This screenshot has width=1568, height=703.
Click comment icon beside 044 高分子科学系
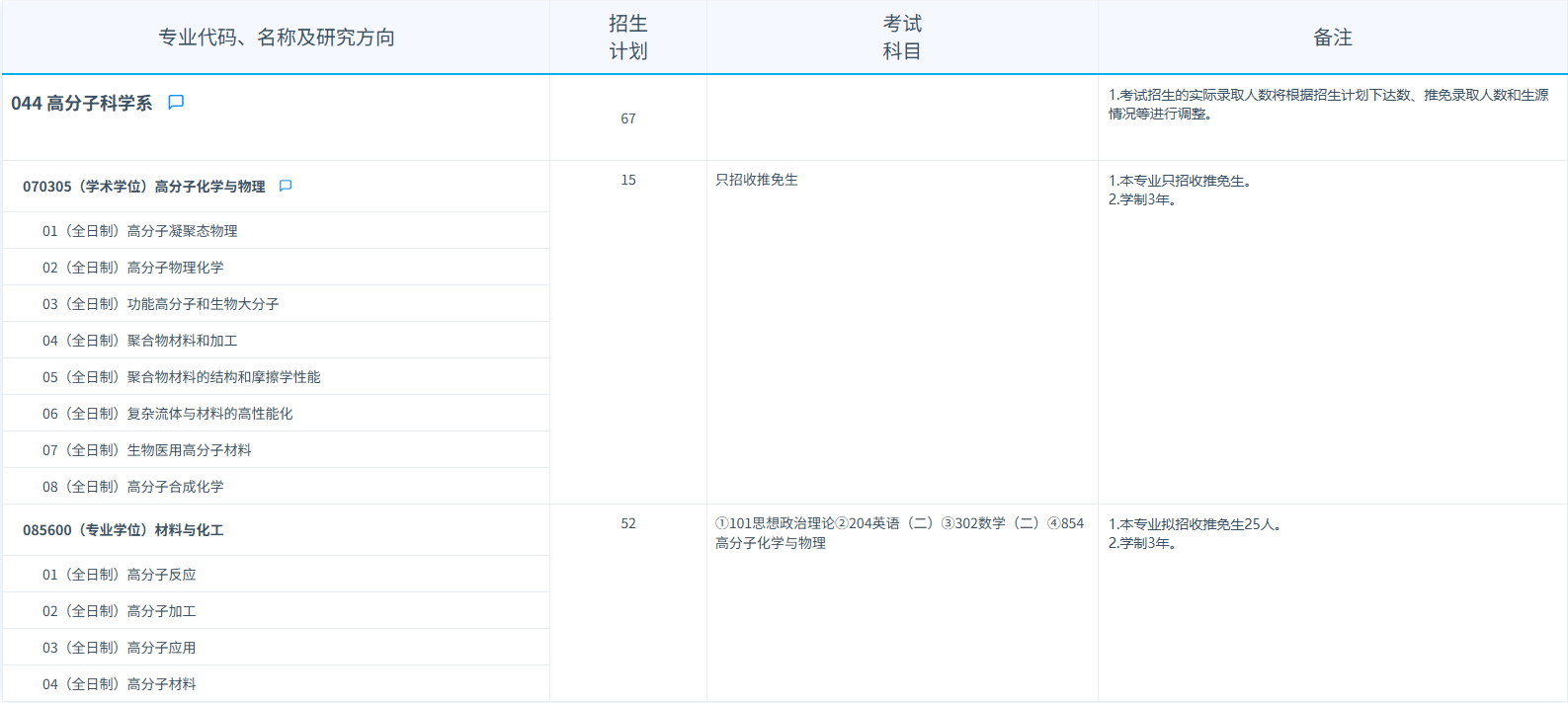[176, 103]
